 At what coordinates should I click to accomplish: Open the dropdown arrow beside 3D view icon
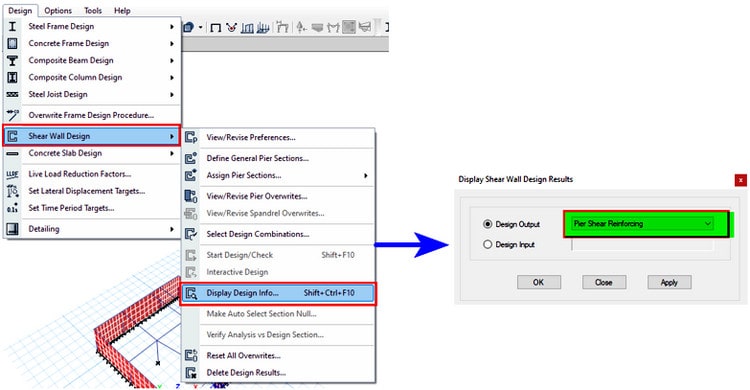pyautogui.click(x=200, y=28)
